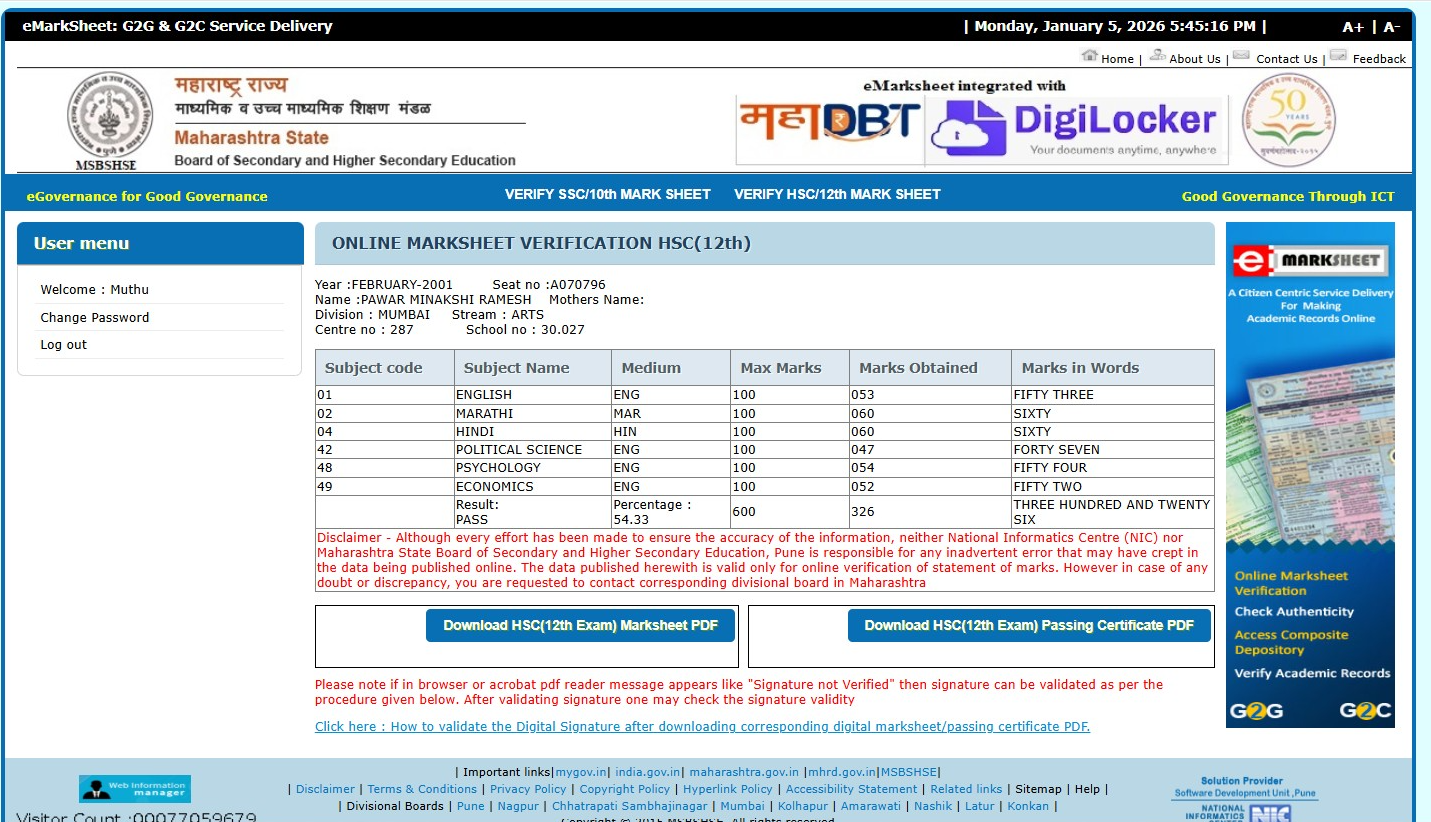Open the Kolhapur divisional board link
The width and height of the screenshot is (1431, 822).
click(x=803, y=806)
